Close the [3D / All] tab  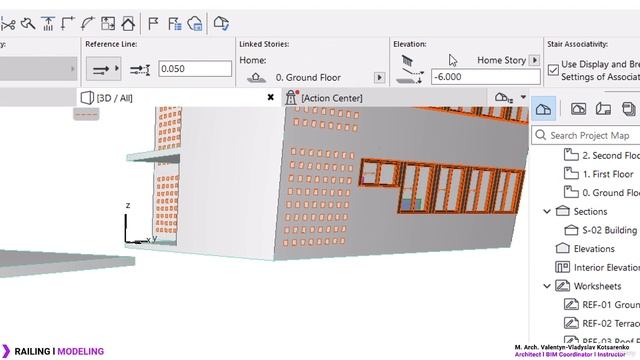point(270,97)
